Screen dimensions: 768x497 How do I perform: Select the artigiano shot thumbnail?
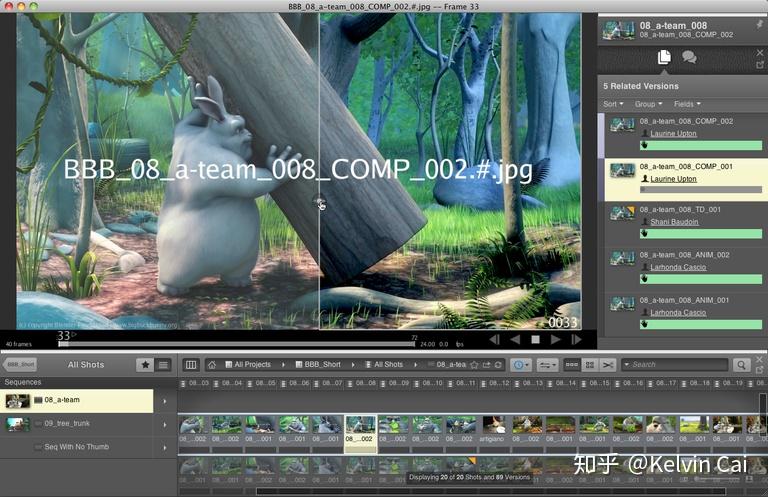click(x=493, y=424)
